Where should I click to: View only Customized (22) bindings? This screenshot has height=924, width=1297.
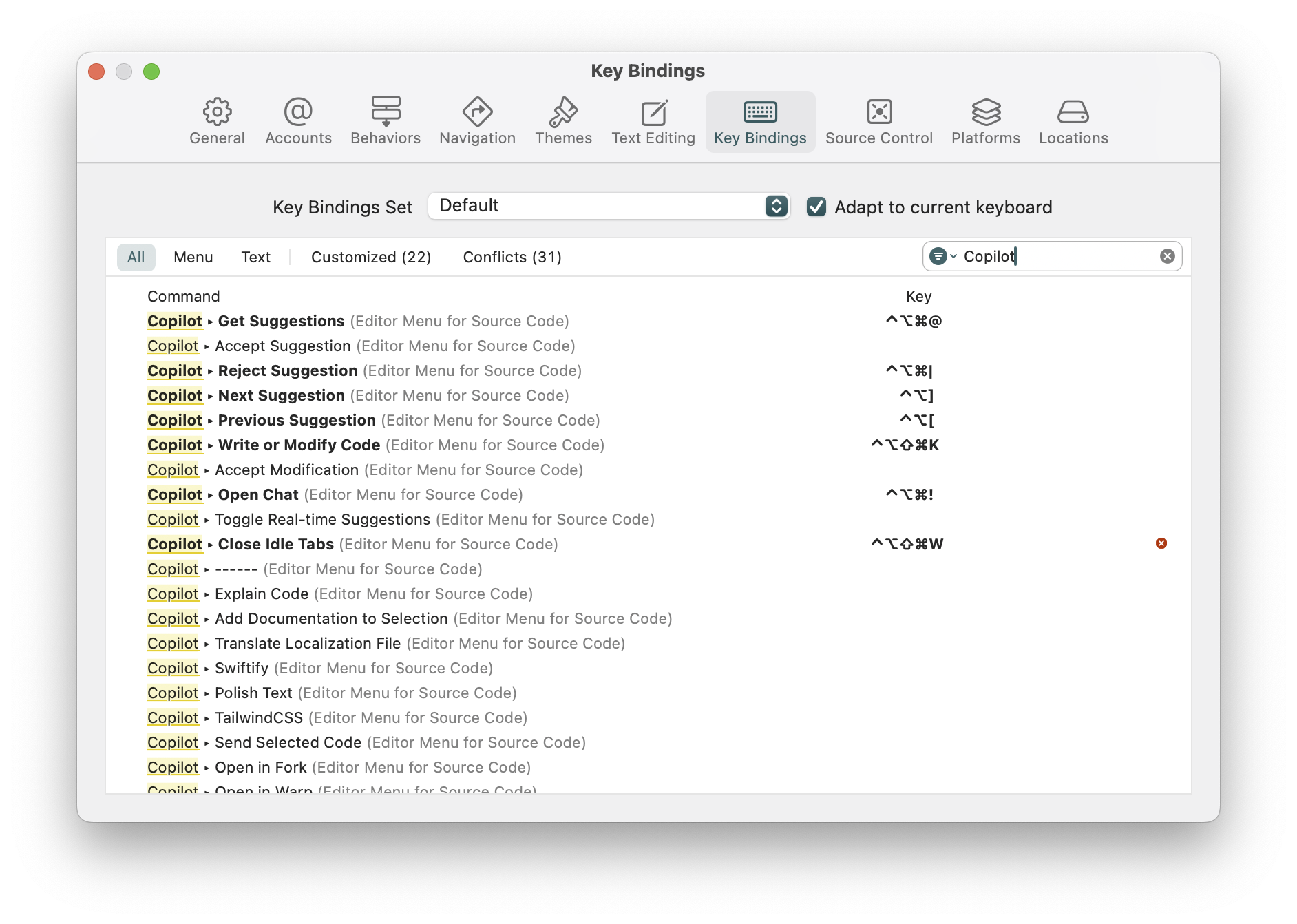(370, 257)
